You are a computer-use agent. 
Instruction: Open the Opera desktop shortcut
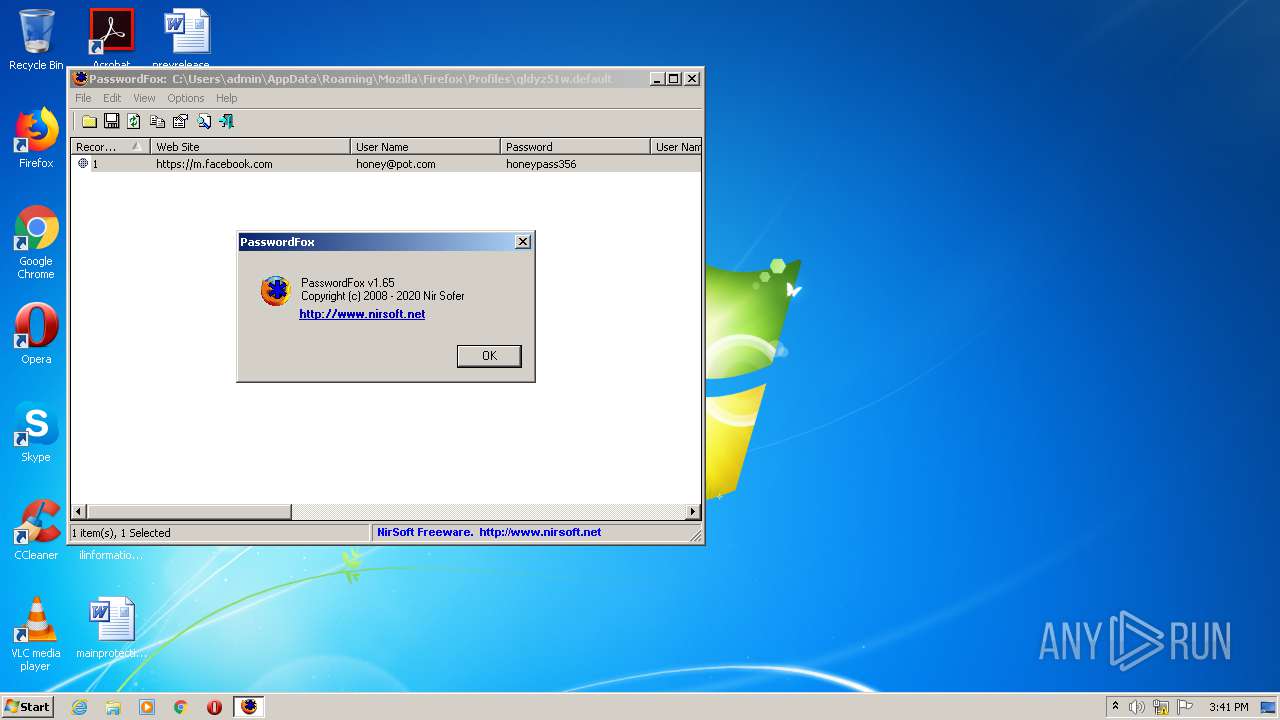(36, 334)
